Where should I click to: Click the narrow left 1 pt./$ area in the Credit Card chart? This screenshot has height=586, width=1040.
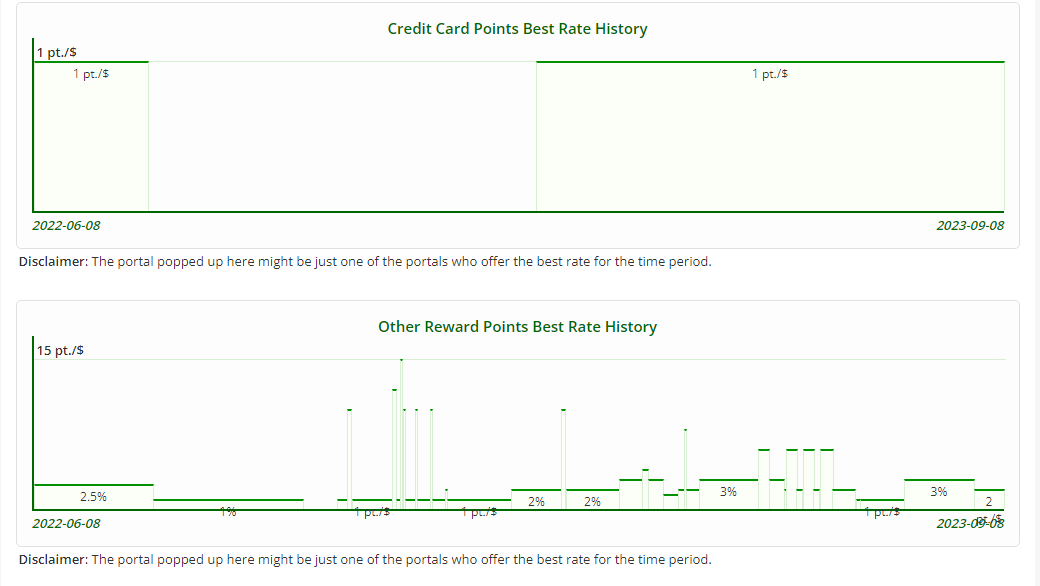coord(91,137)
